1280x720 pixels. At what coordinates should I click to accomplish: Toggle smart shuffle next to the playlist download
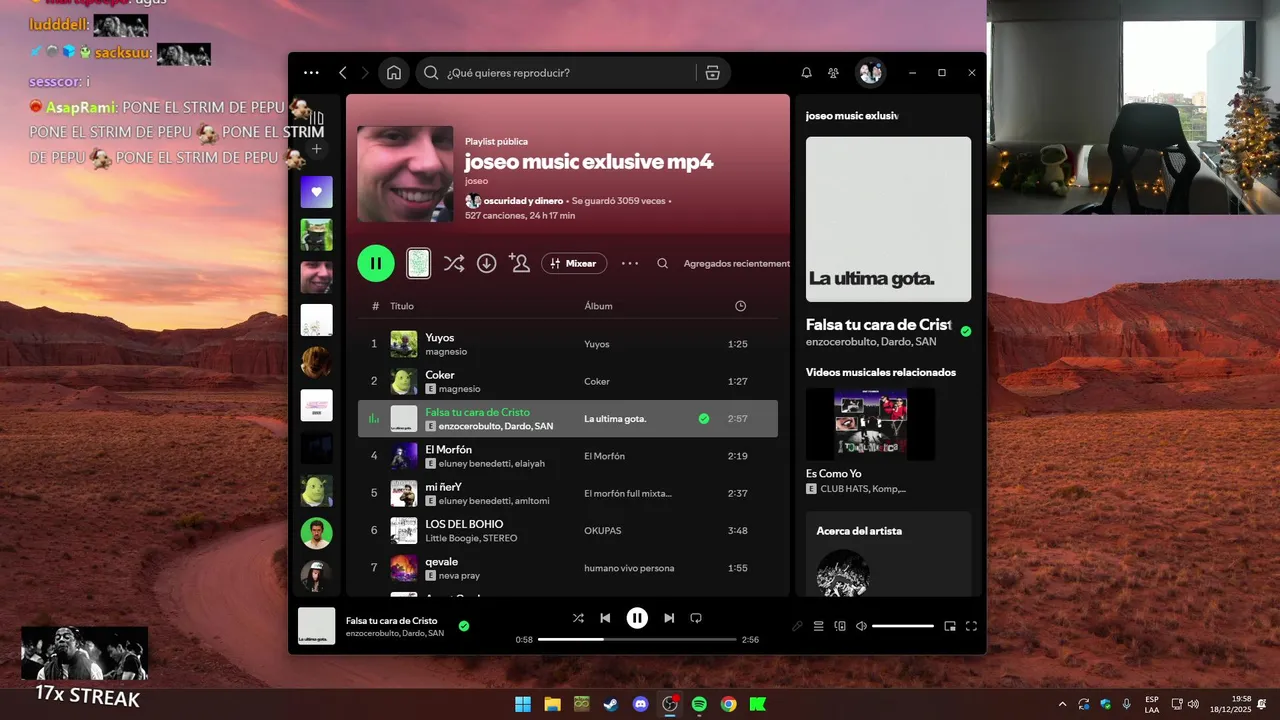coord(453,264)
